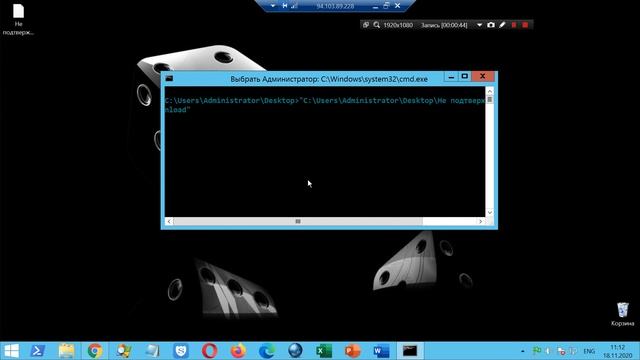Image resolution: width=640 pixels, height=360 pixels.
Task: Click the green flag Action Center tray icon
Action: tap(537, 351)
